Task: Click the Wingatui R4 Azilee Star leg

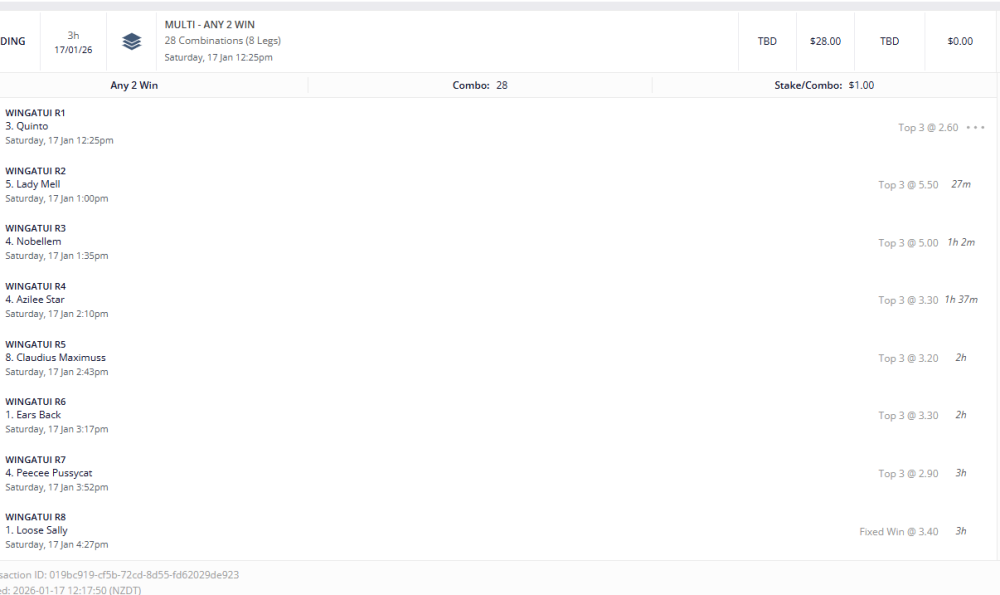Action: tap(40, 300)
